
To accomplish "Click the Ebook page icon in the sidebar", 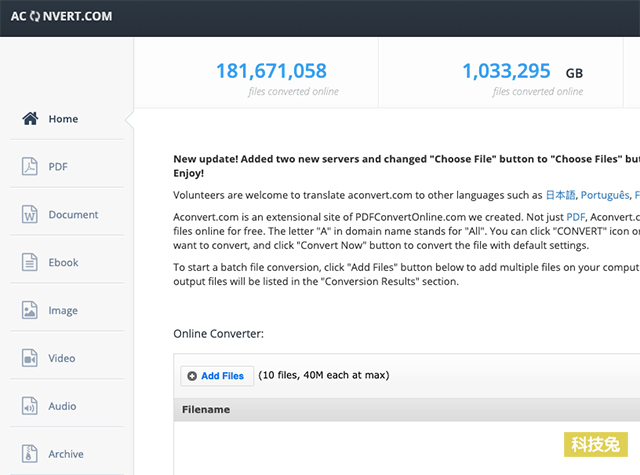I will [x=29, y=262].
